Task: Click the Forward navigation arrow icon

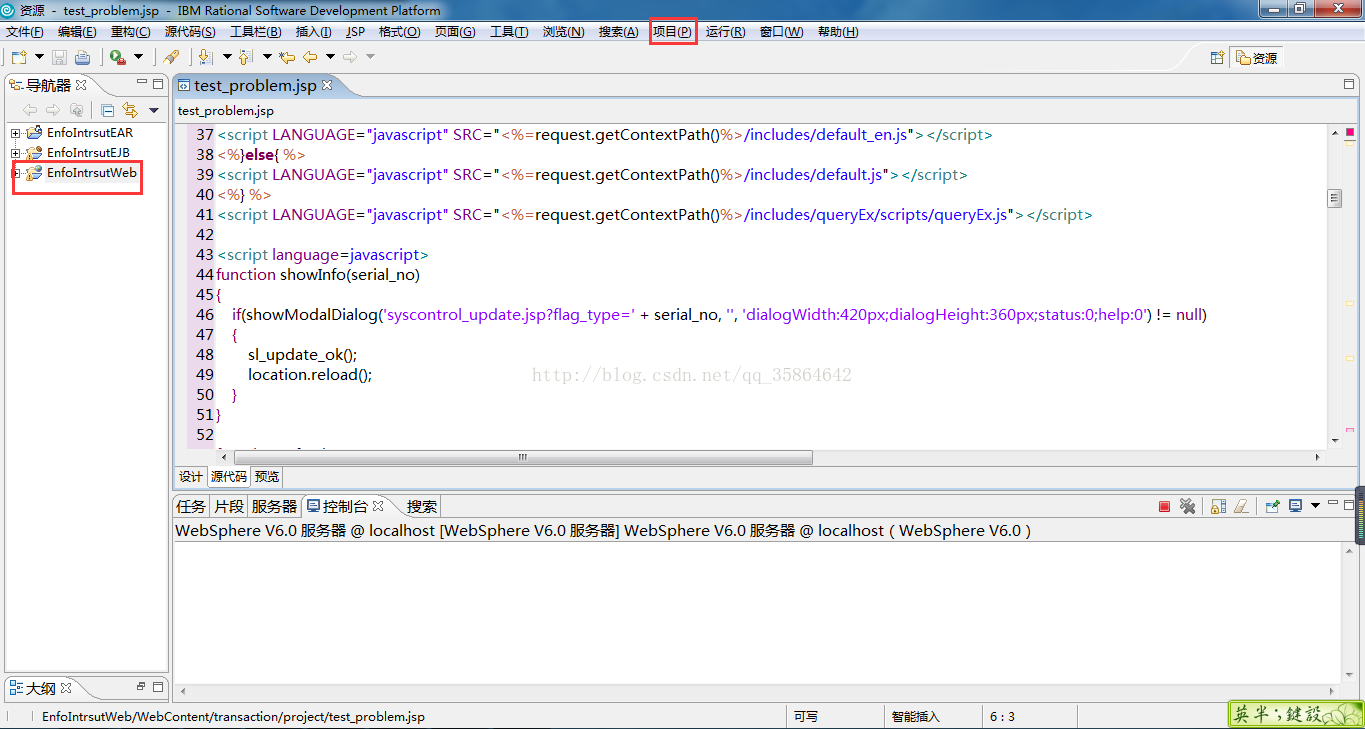Action: click(x=350, y=57)
